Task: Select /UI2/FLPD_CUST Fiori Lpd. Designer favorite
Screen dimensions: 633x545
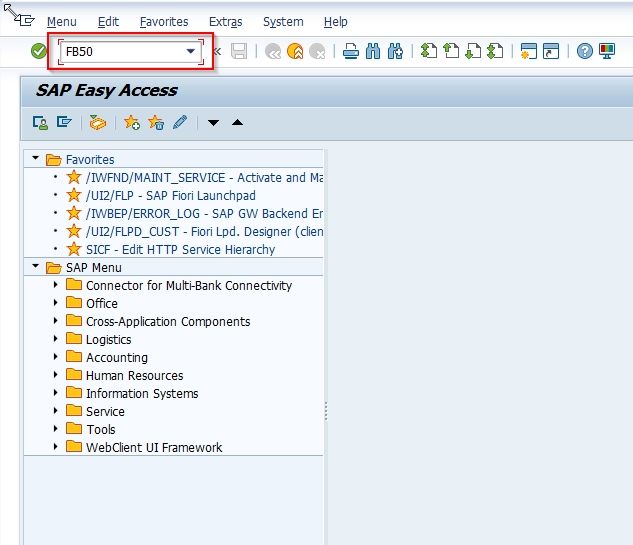Action: (x=204, y=232)
